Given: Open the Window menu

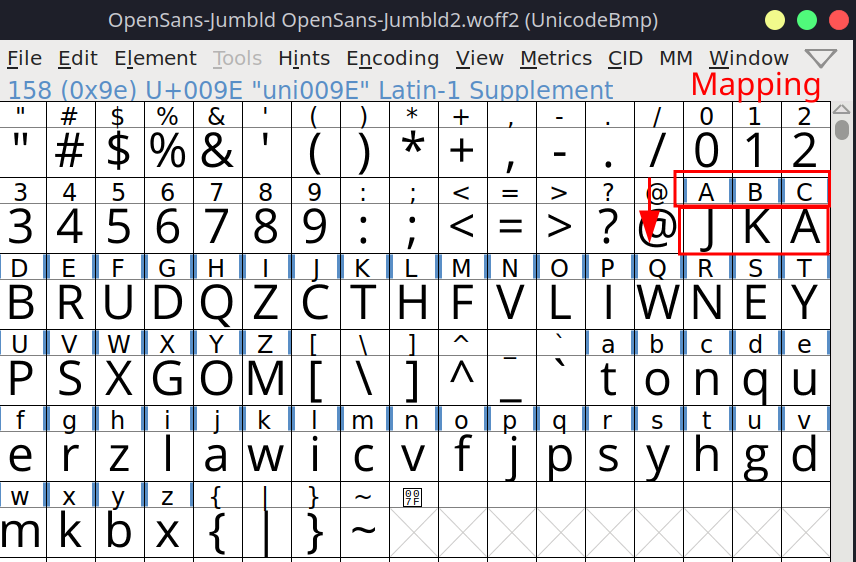Looking at the screenshot, I should click(748, 58).
